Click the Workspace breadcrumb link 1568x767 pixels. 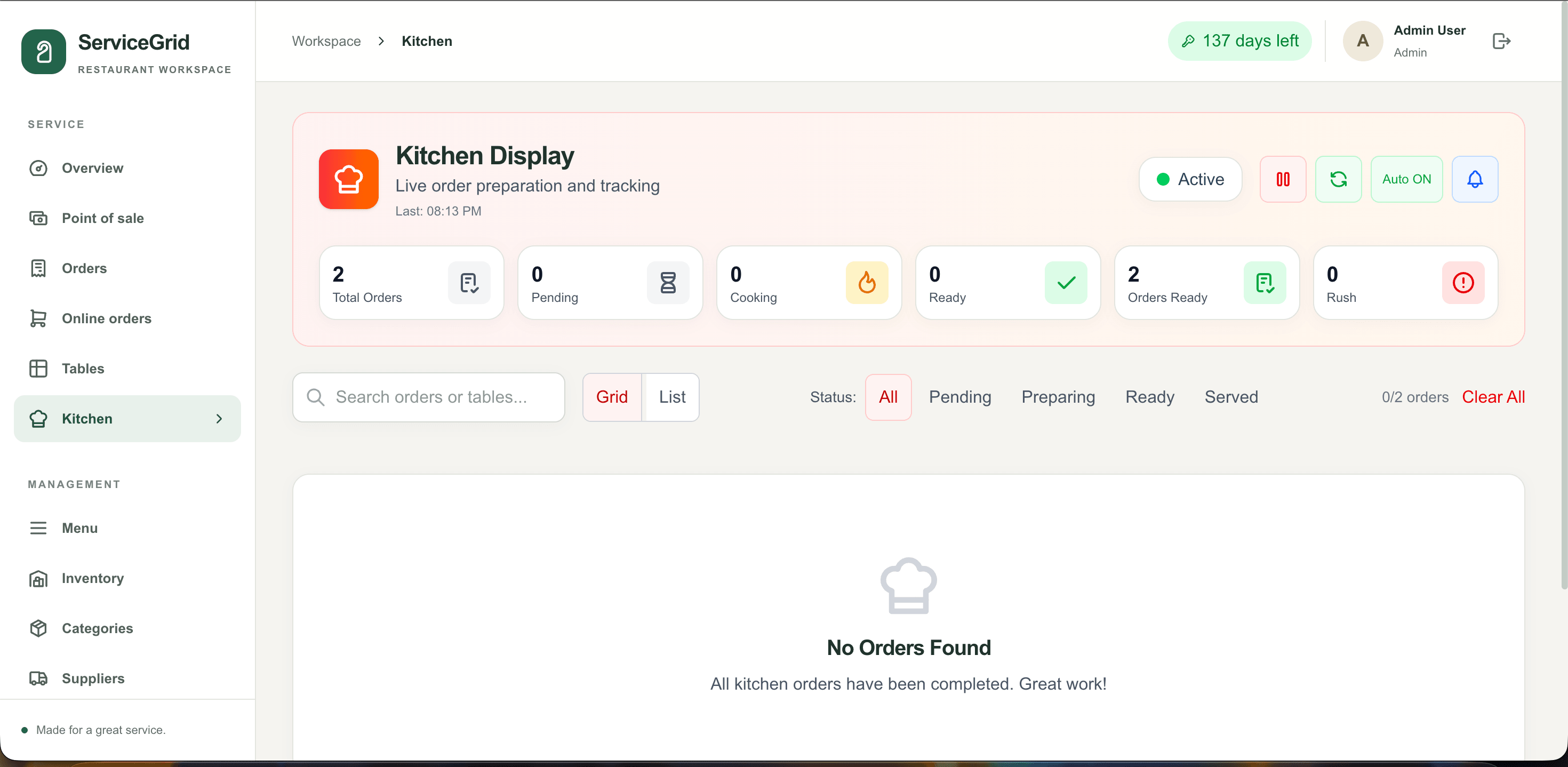coord(326,41)
